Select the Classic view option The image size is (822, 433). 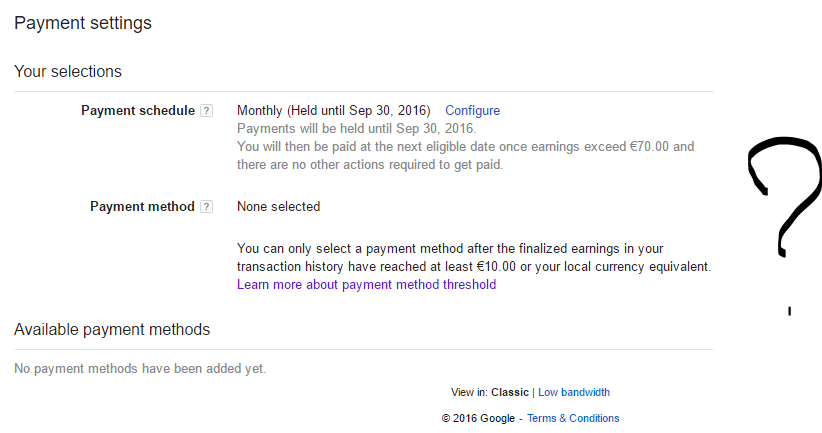(x=510, y=392)
